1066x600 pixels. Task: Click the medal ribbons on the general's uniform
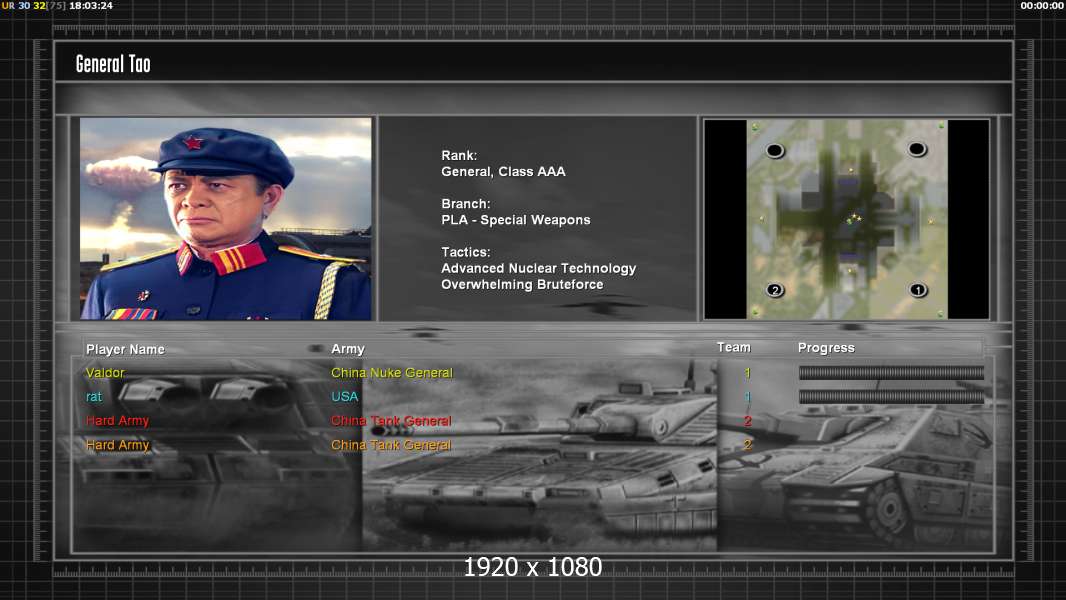(x=131, y=313)
